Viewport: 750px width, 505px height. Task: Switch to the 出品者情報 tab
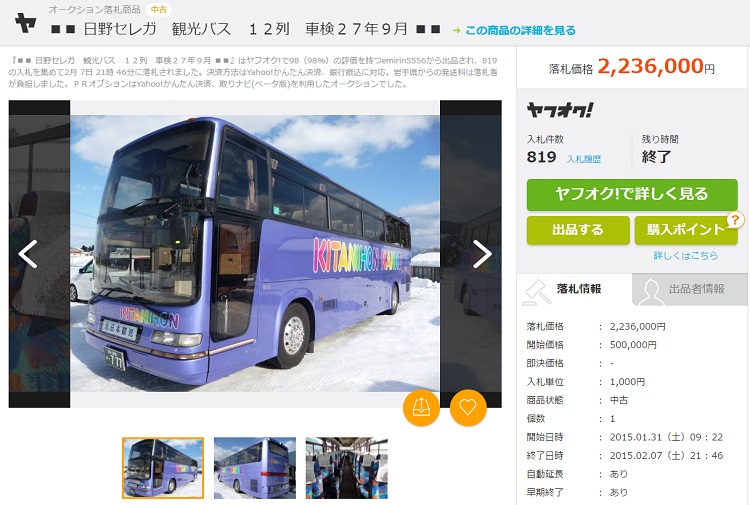click(690, 289)
